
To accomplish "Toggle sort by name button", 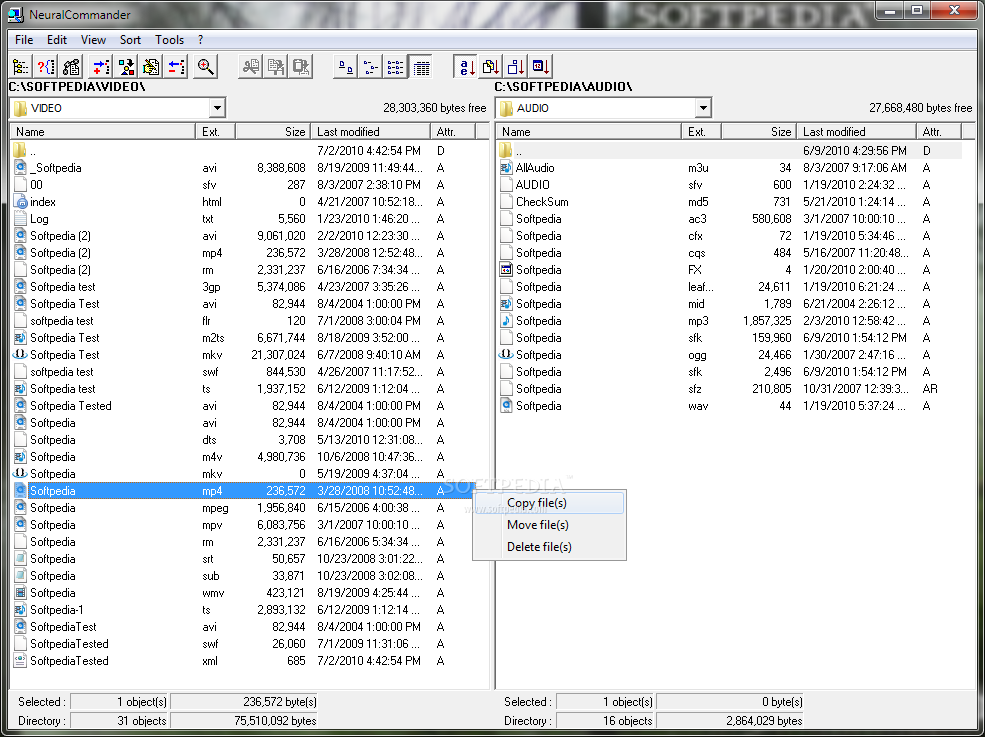I will (465, 66).
